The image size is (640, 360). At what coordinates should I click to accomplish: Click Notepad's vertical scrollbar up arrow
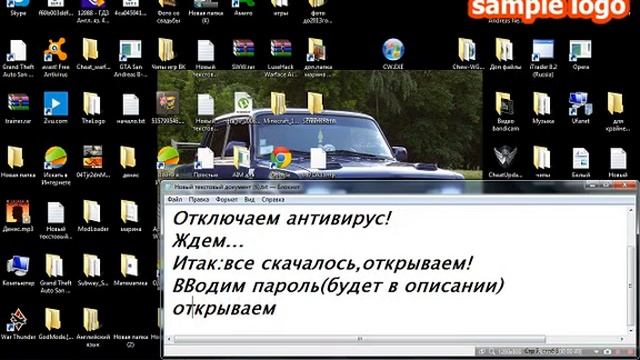point(632,211)
